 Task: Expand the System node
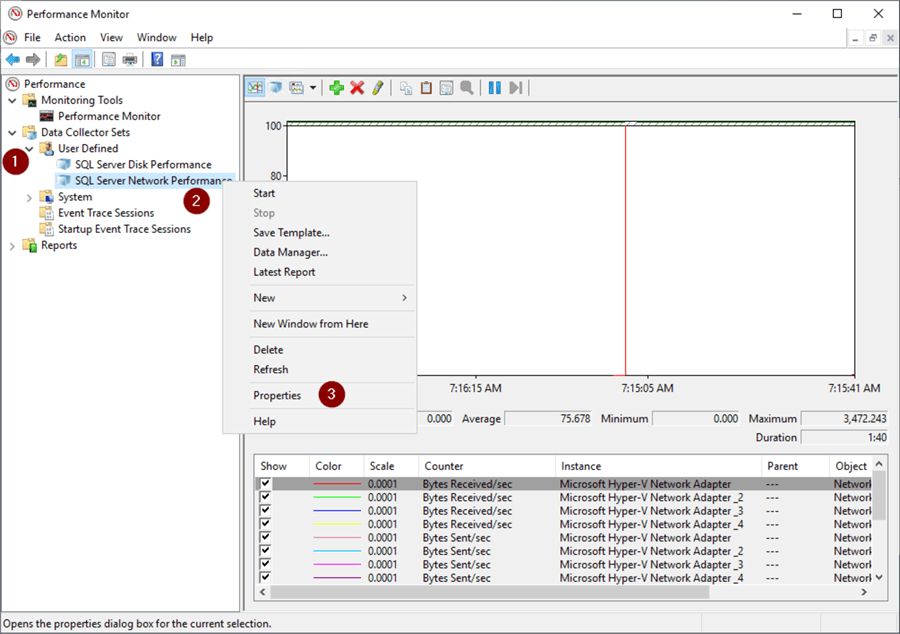(x=29, y=197)
